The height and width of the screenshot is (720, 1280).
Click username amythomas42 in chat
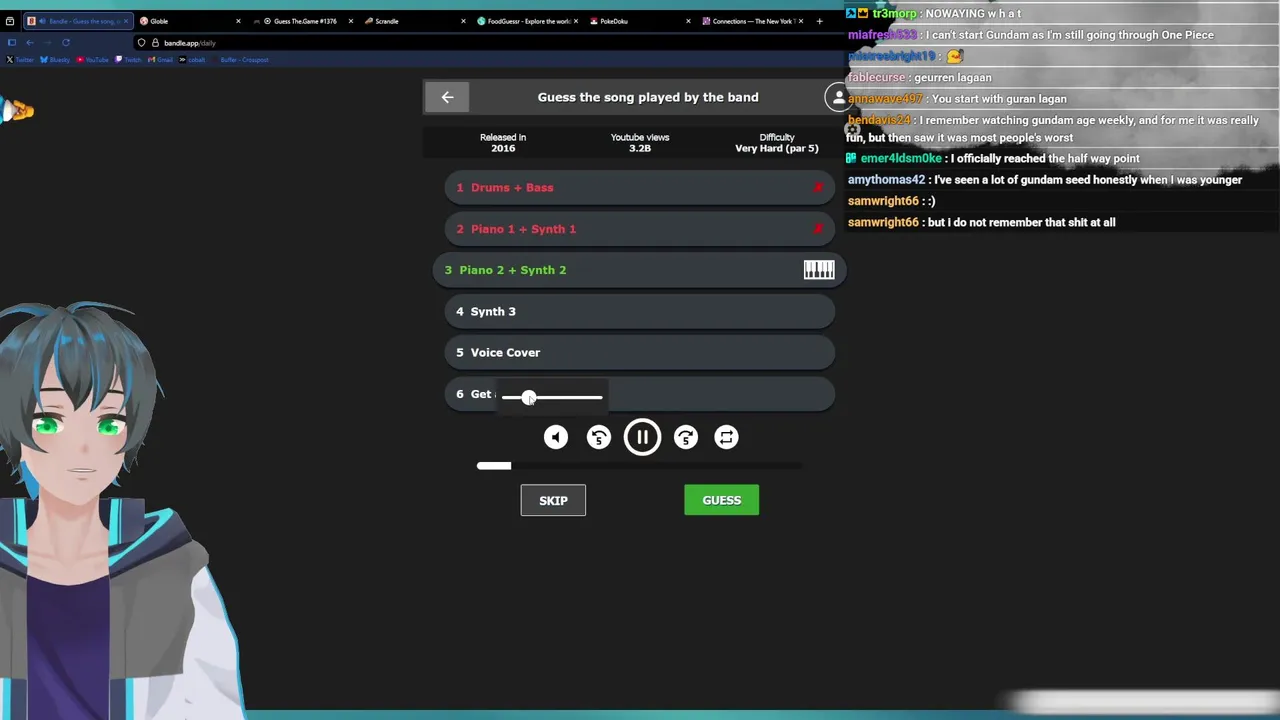[x=886, y=180]
